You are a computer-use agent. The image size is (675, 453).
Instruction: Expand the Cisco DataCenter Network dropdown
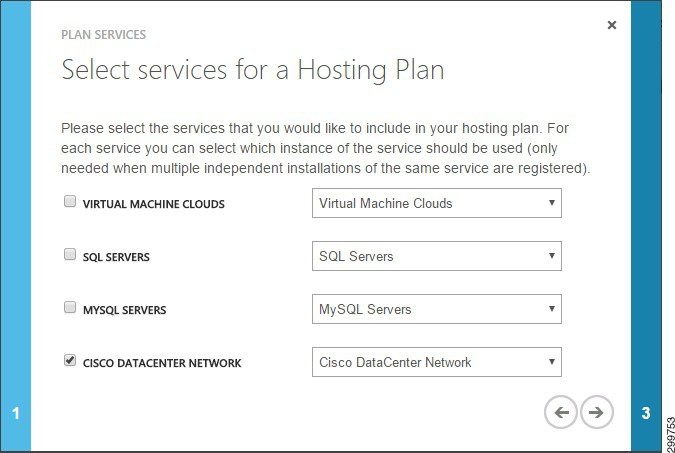pos(437,362)
